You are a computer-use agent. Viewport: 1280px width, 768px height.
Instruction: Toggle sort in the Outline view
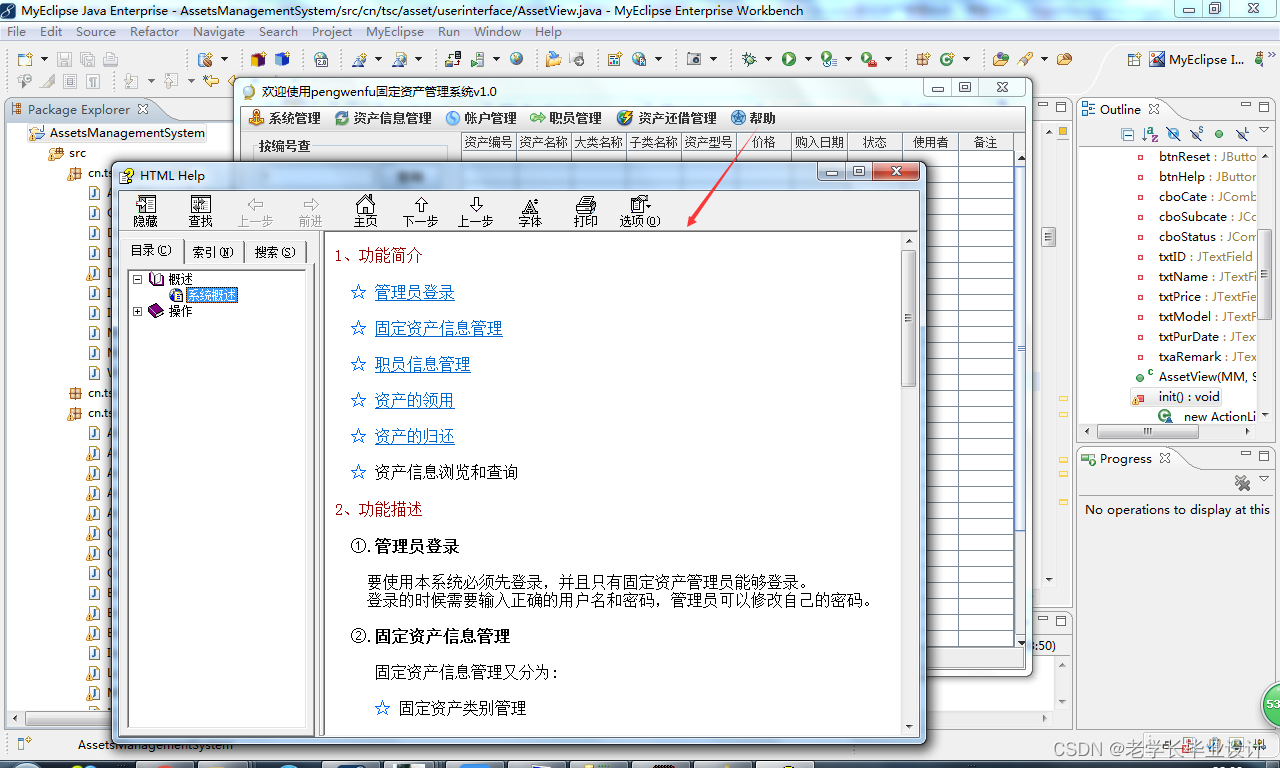[x=1148, y=133]
